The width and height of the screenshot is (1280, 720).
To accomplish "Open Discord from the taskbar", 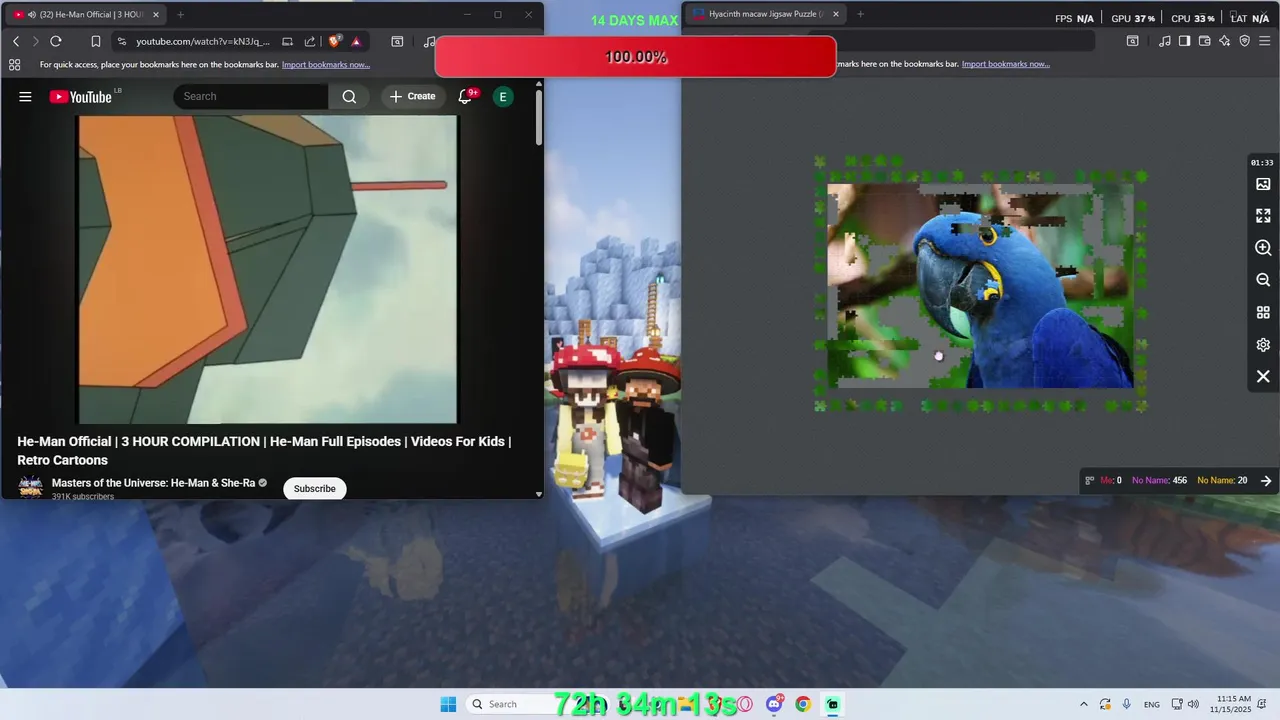I will (x=774, y=704).
